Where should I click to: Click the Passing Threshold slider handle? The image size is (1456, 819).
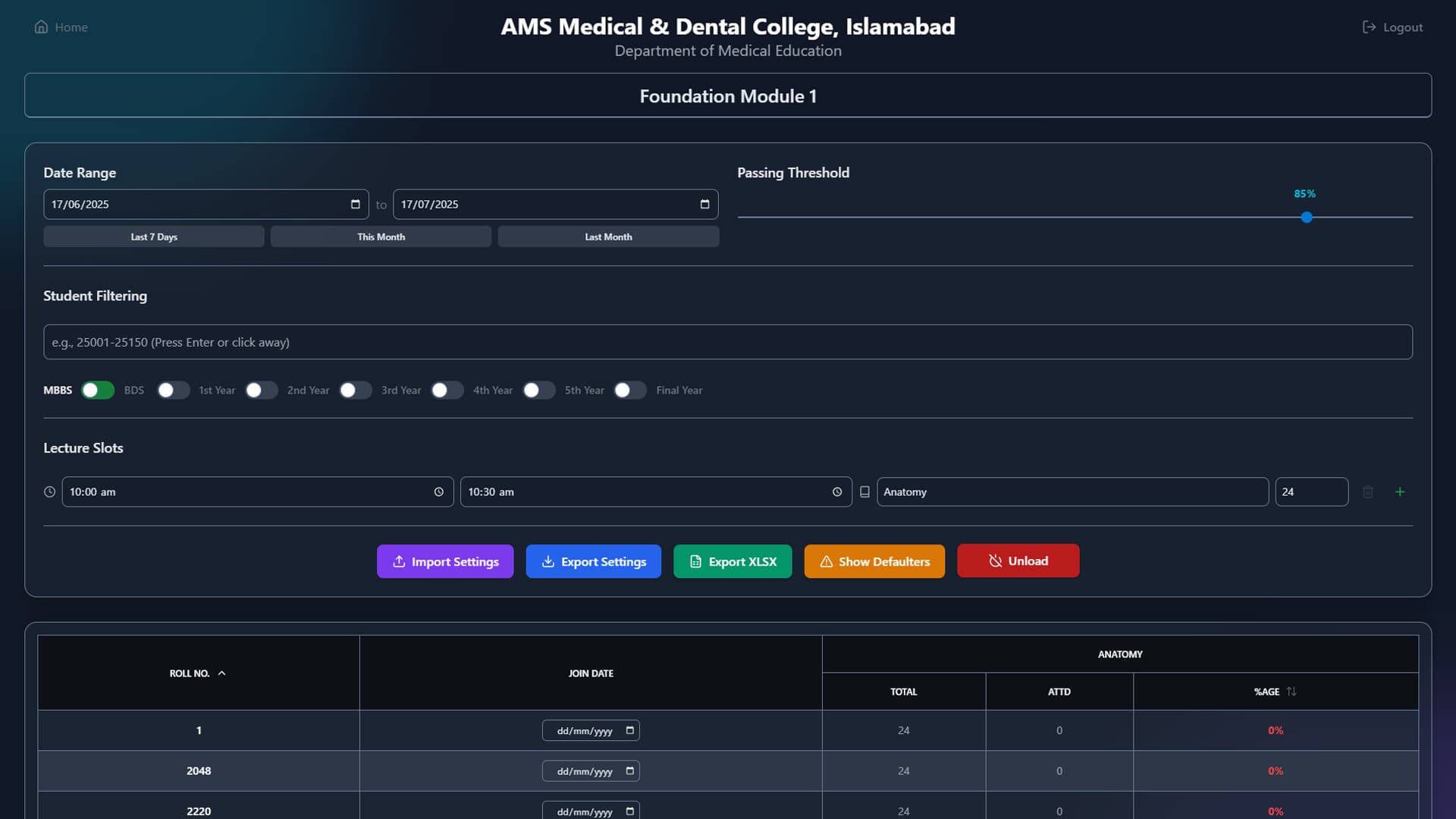[1307, 218]
